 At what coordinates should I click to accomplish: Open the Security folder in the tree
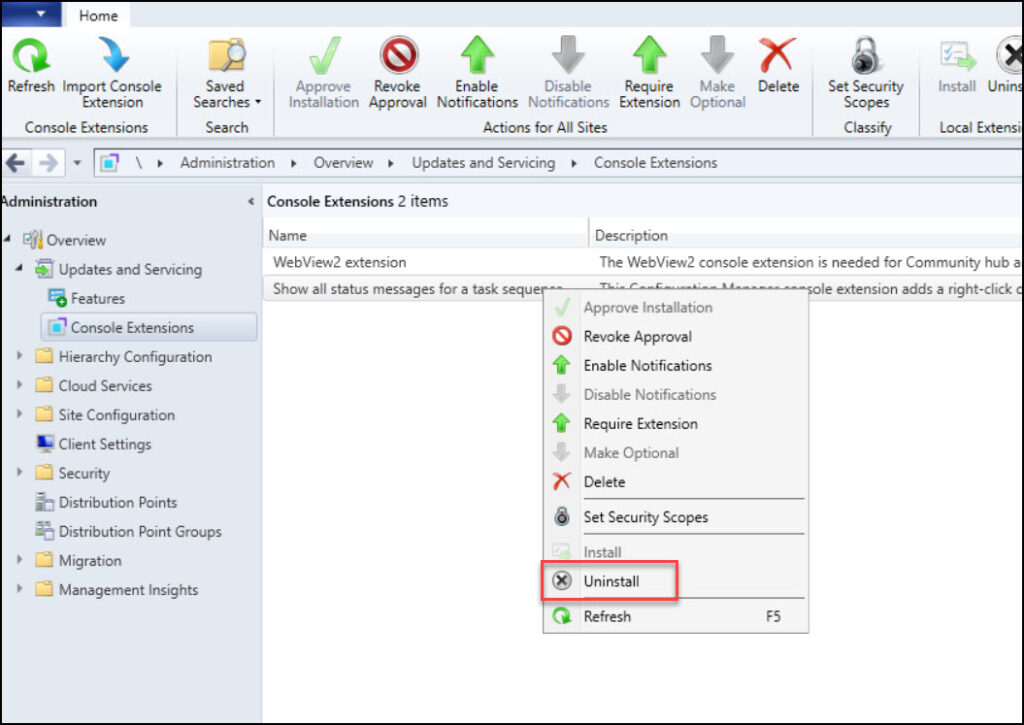(72, 473)
